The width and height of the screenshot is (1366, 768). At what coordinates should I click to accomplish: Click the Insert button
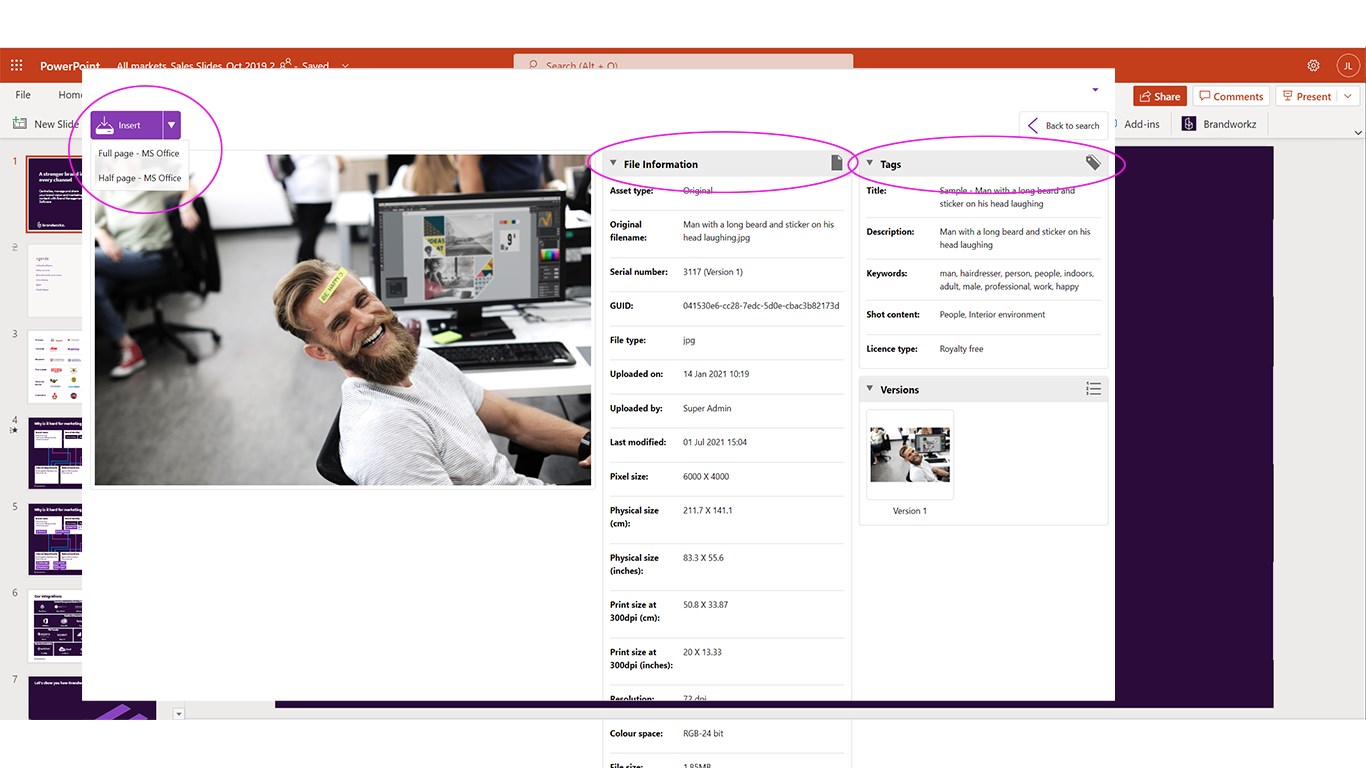[x=127, y=125]
